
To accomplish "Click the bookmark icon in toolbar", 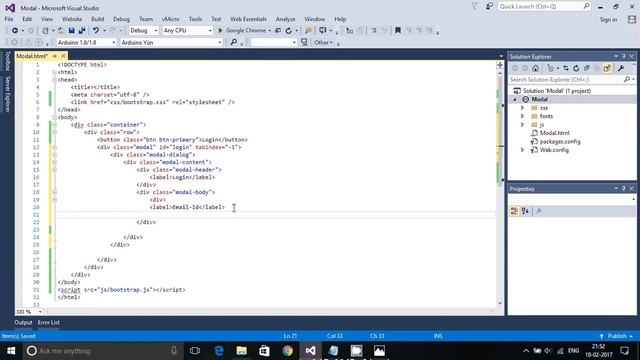I will [398, 30].
